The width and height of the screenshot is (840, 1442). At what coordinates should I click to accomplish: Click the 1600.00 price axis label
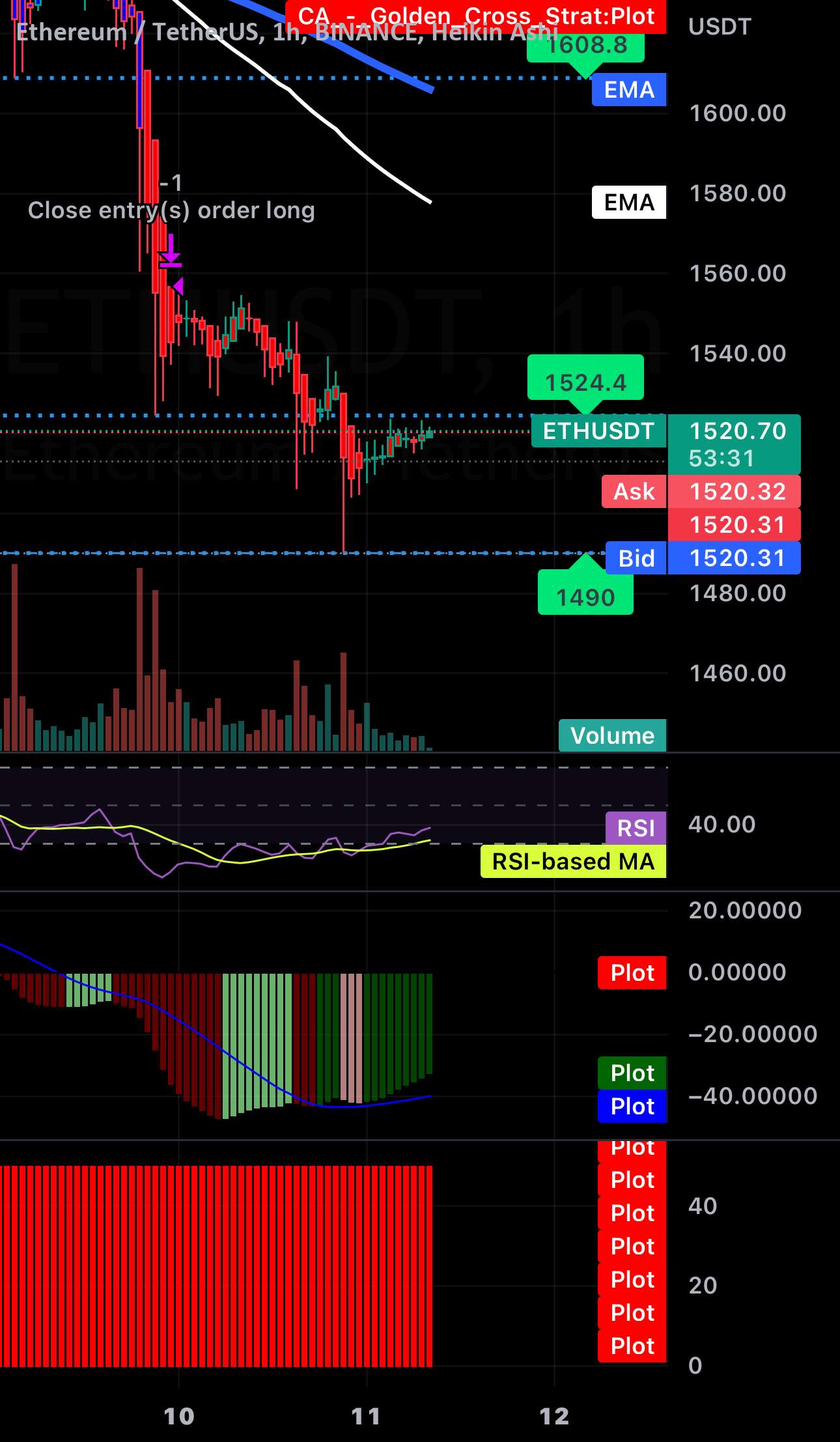738,113
